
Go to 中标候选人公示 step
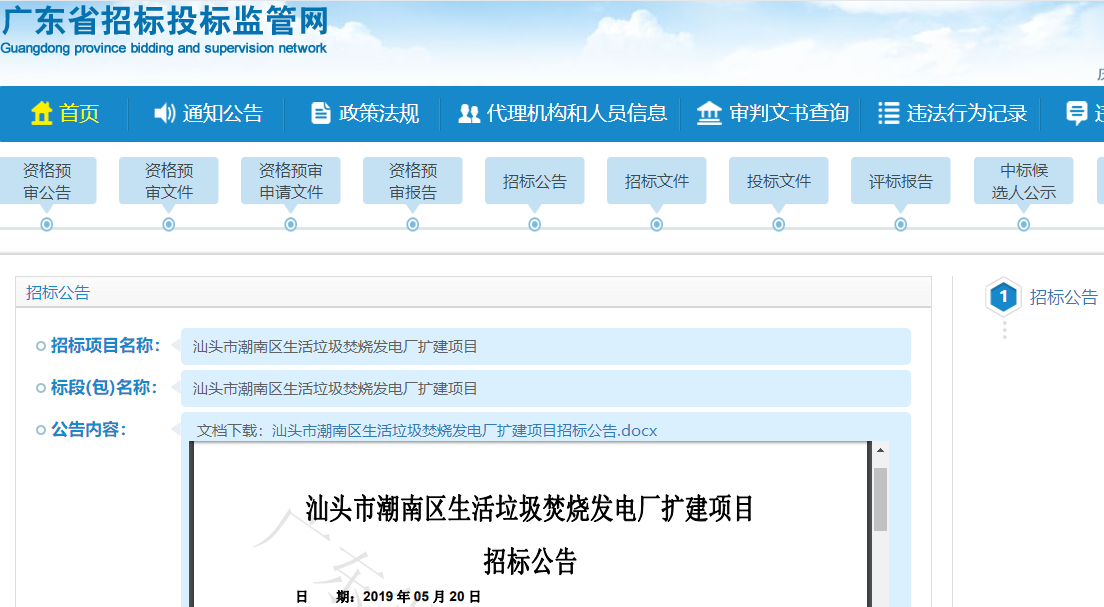point(1023,182)
